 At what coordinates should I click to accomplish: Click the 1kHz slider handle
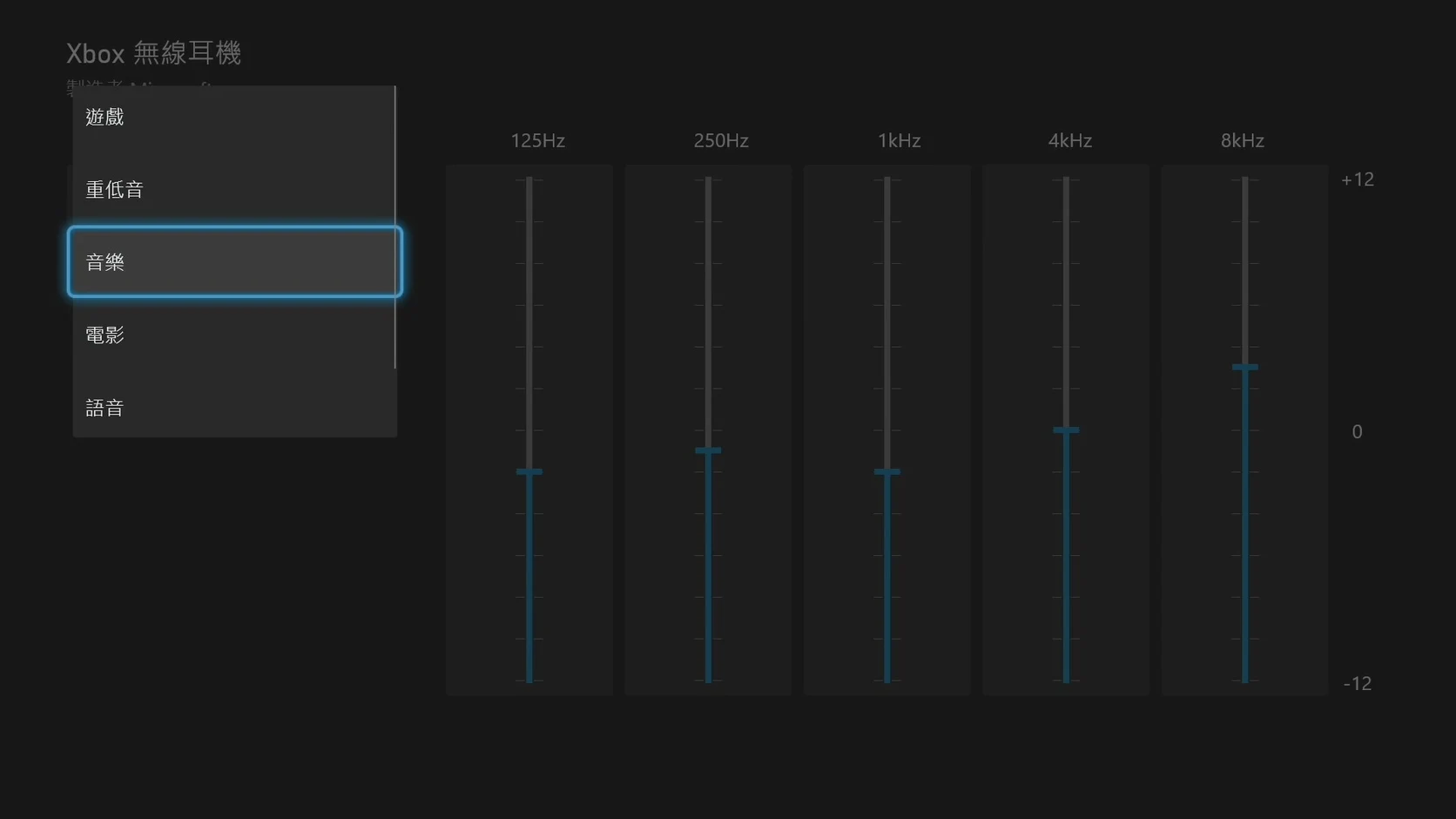coord(887,471)
